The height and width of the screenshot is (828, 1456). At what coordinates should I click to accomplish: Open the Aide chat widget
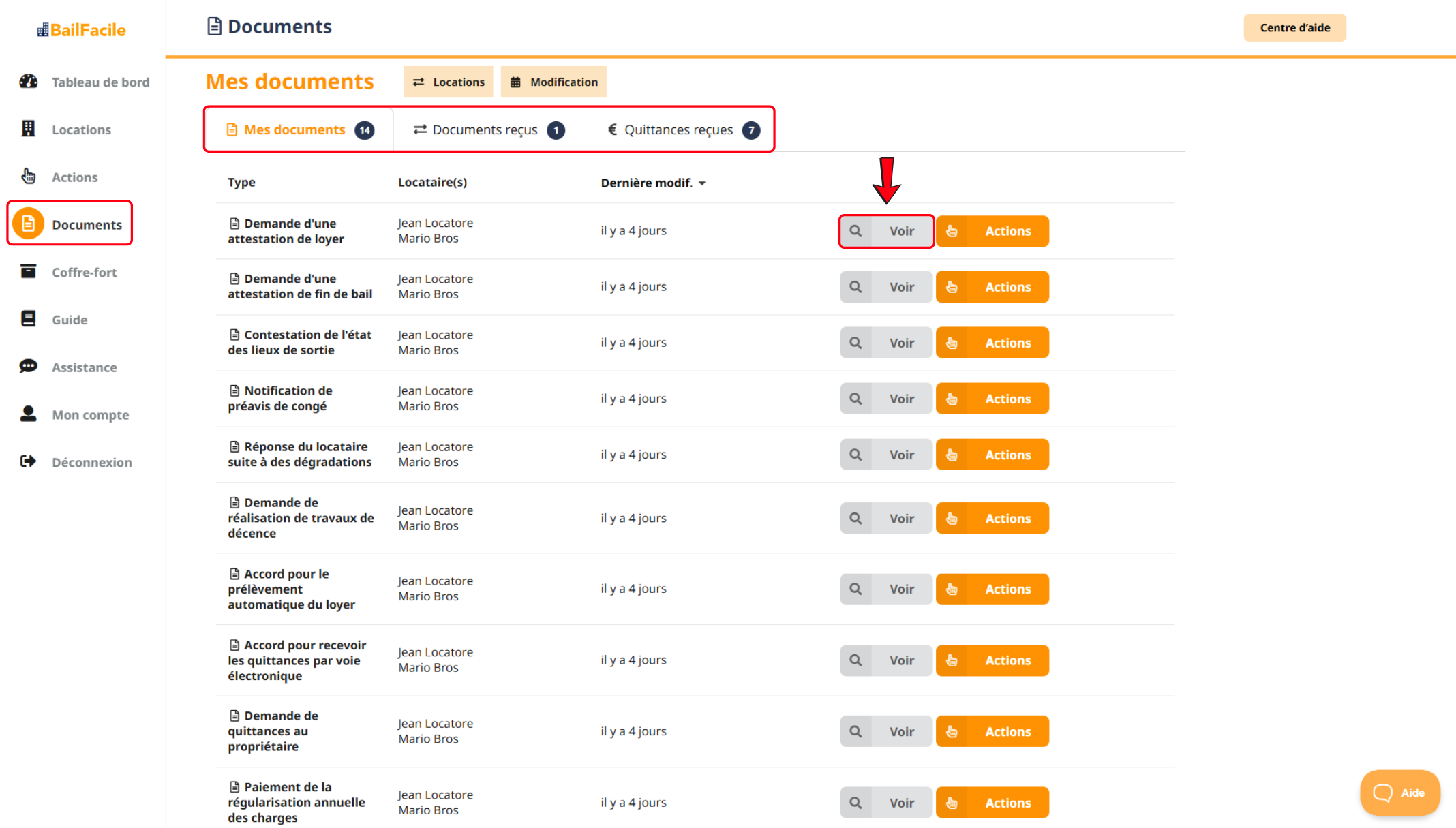pos(1399,793)
